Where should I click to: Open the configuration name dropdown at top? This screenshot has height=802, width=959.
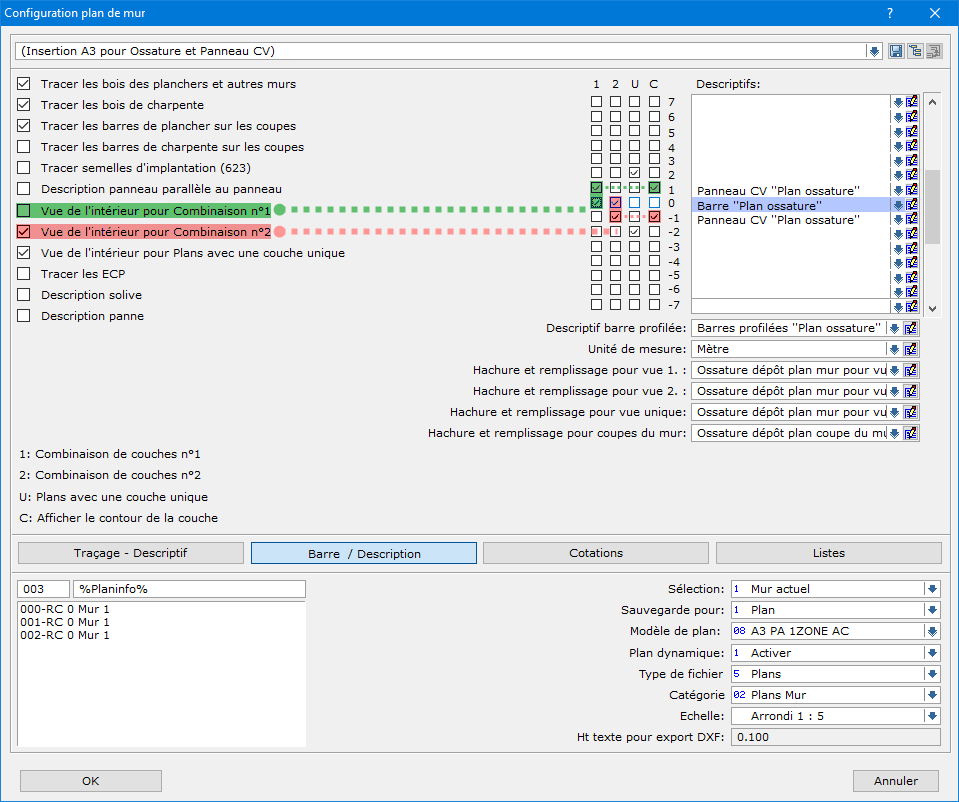873,51
